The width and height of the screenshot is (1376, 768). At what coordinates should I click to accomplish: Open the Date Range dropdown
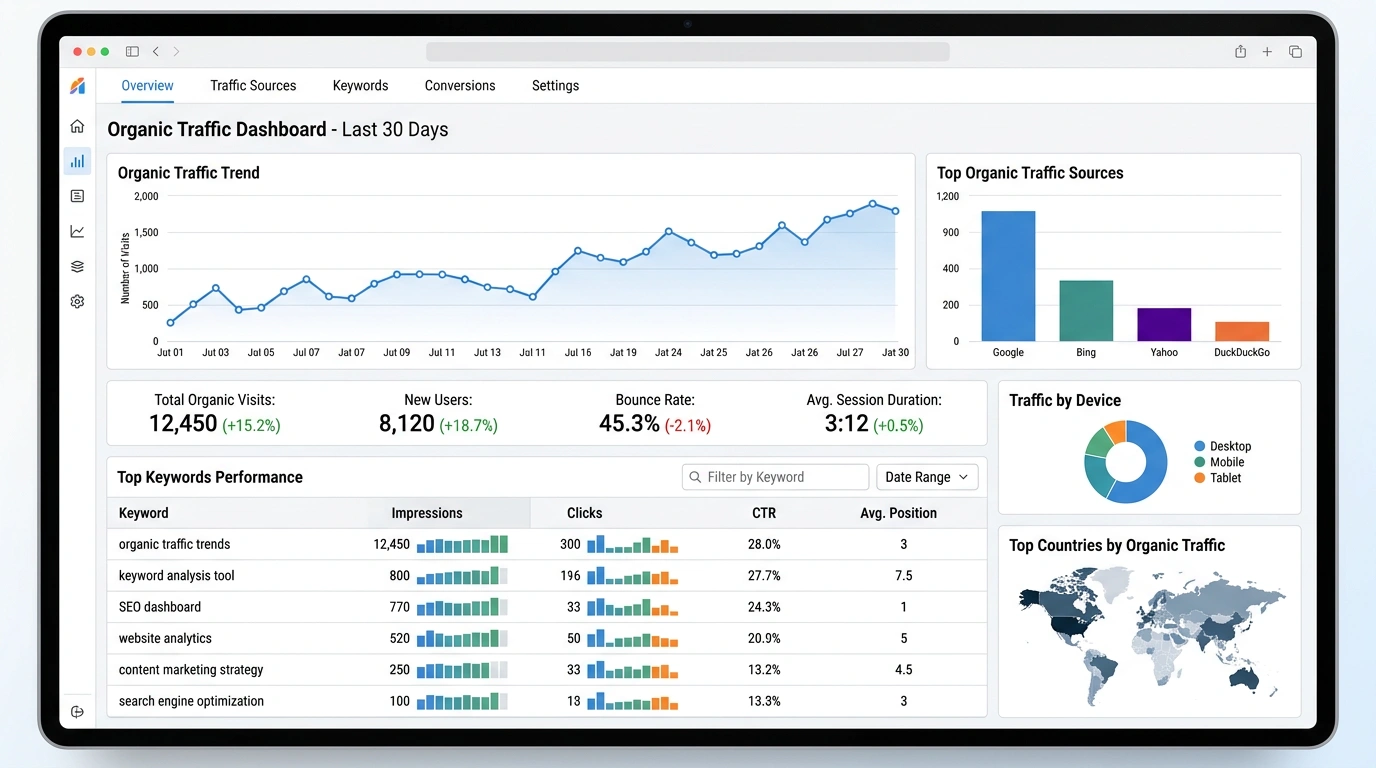[927, 477]
